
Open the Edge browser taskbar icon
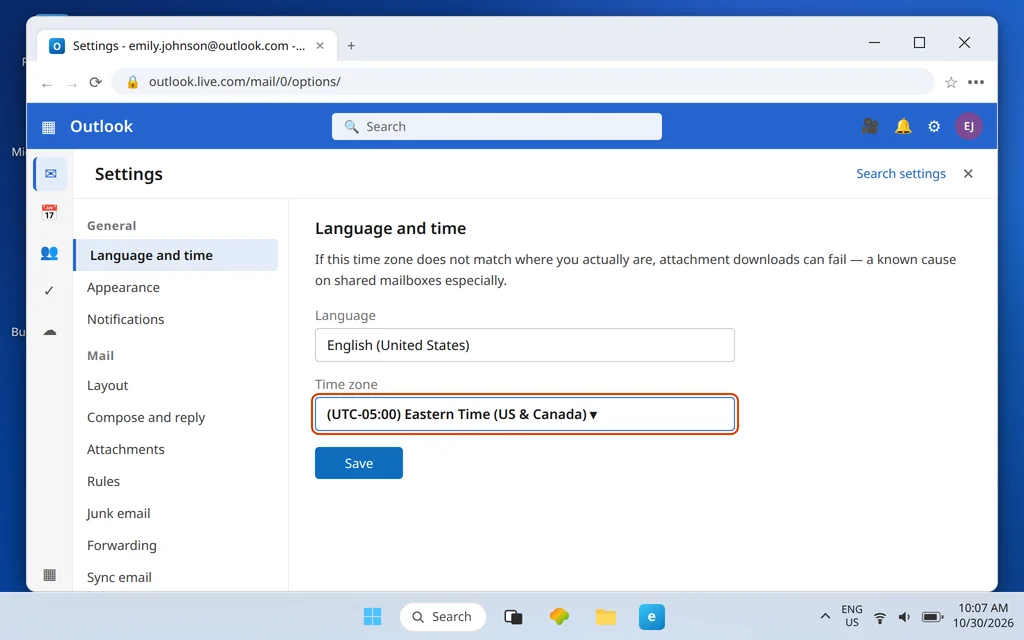[x=652, y=616]
